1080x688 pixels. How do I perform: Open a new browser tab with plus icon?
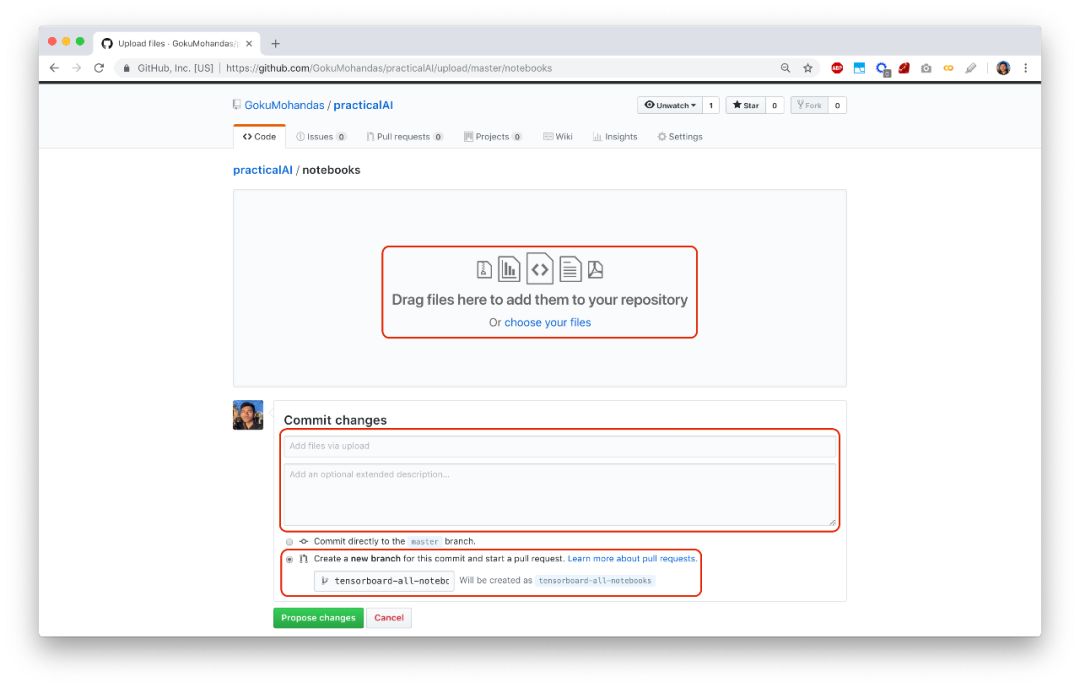pyautogui.click(x=276, y=43)
